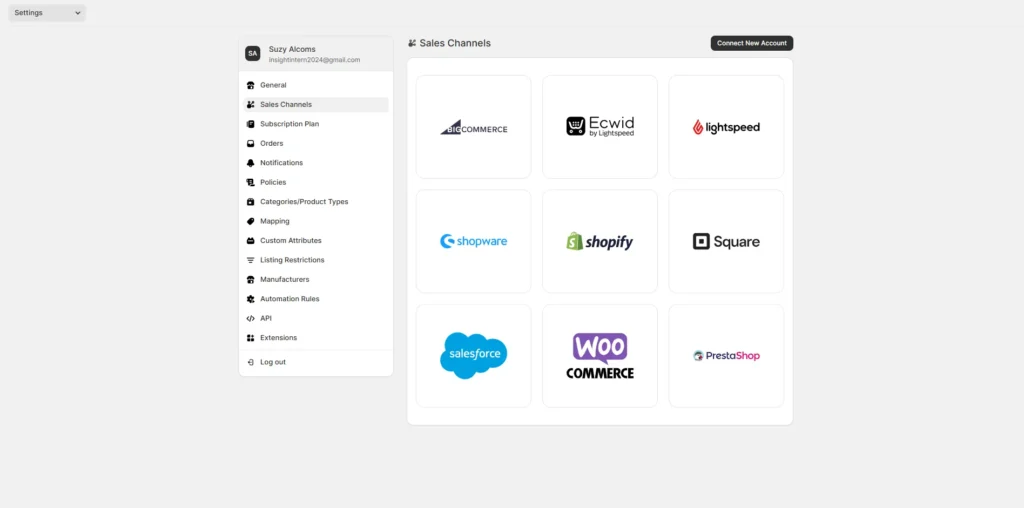1024x508 pixels.
Task: Click the API code brackets icon
Action: pyautogui.click(x=250, y=319)
